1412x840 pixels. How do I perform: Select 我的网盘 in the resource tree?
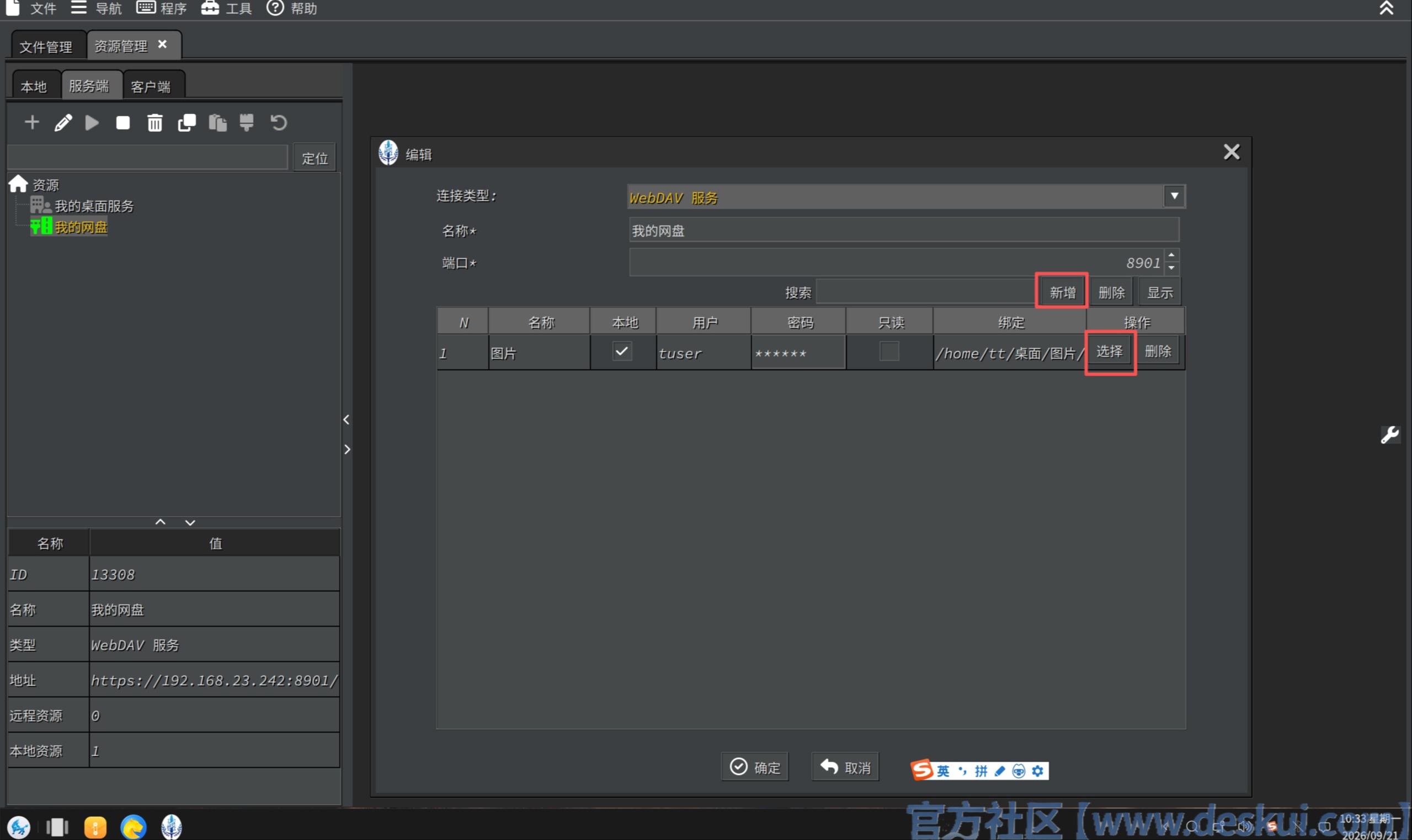click(x=69, y=227)
